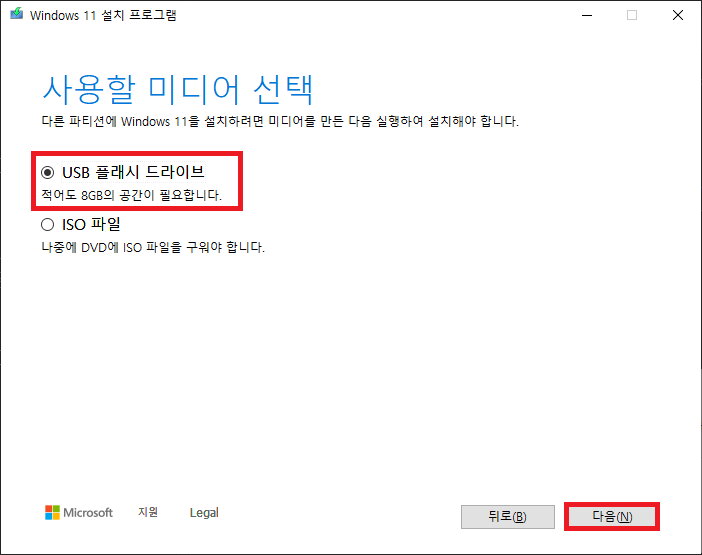
Task: Click the text 적어도 8GB의 공간이 필요합니다.
Action: (132, 195)
